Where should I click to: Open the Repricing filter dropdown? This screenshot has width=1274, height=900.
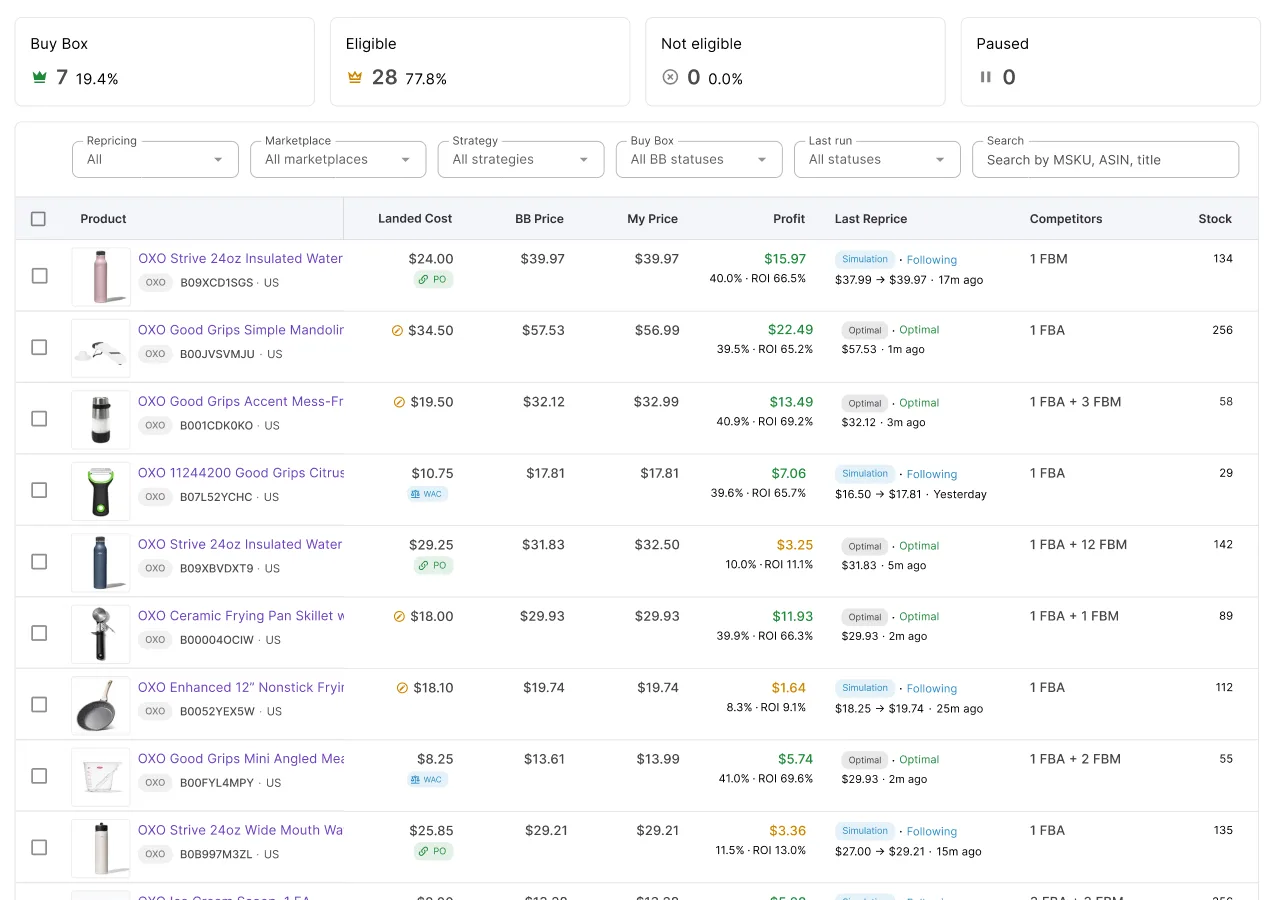pos(155,159)
